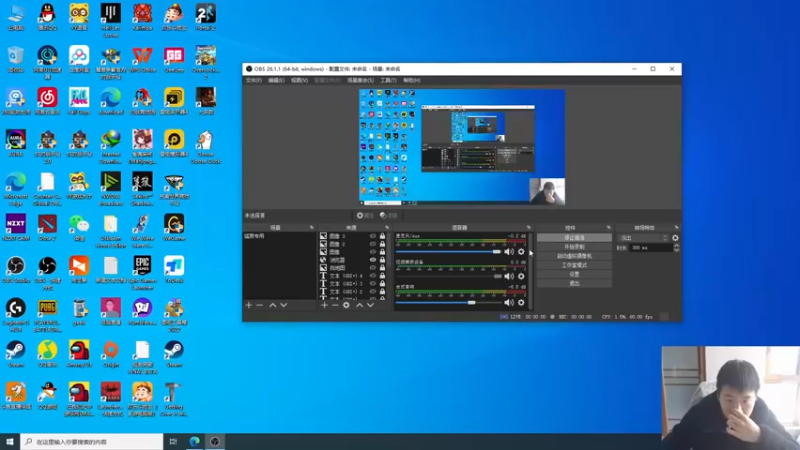Open PUBG desktop icon

pyautogui.click(x=47, y=315)
